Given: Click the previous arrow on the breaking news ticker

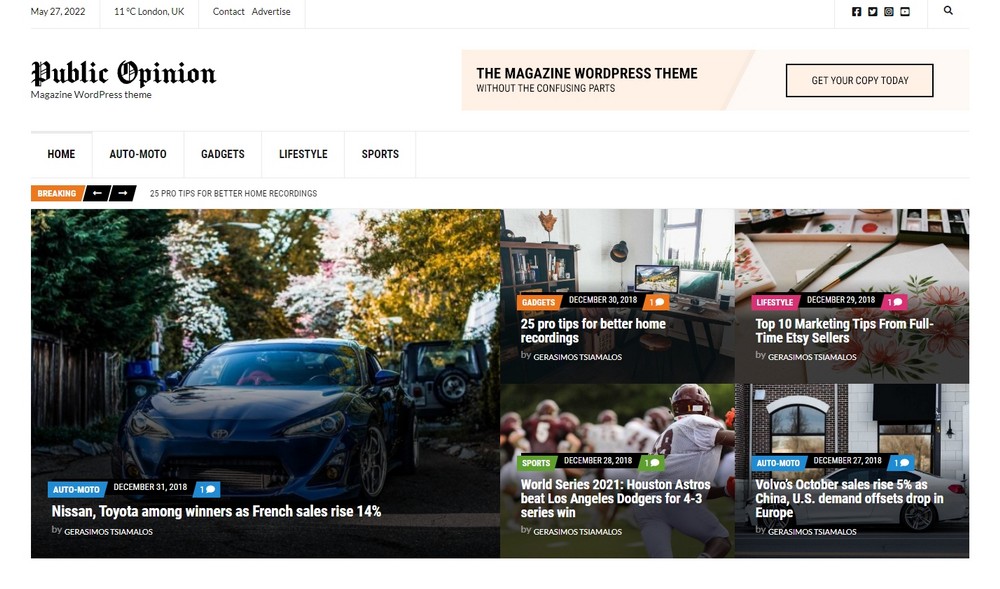Looking at the screenshot, I should [x=97, y=192].
